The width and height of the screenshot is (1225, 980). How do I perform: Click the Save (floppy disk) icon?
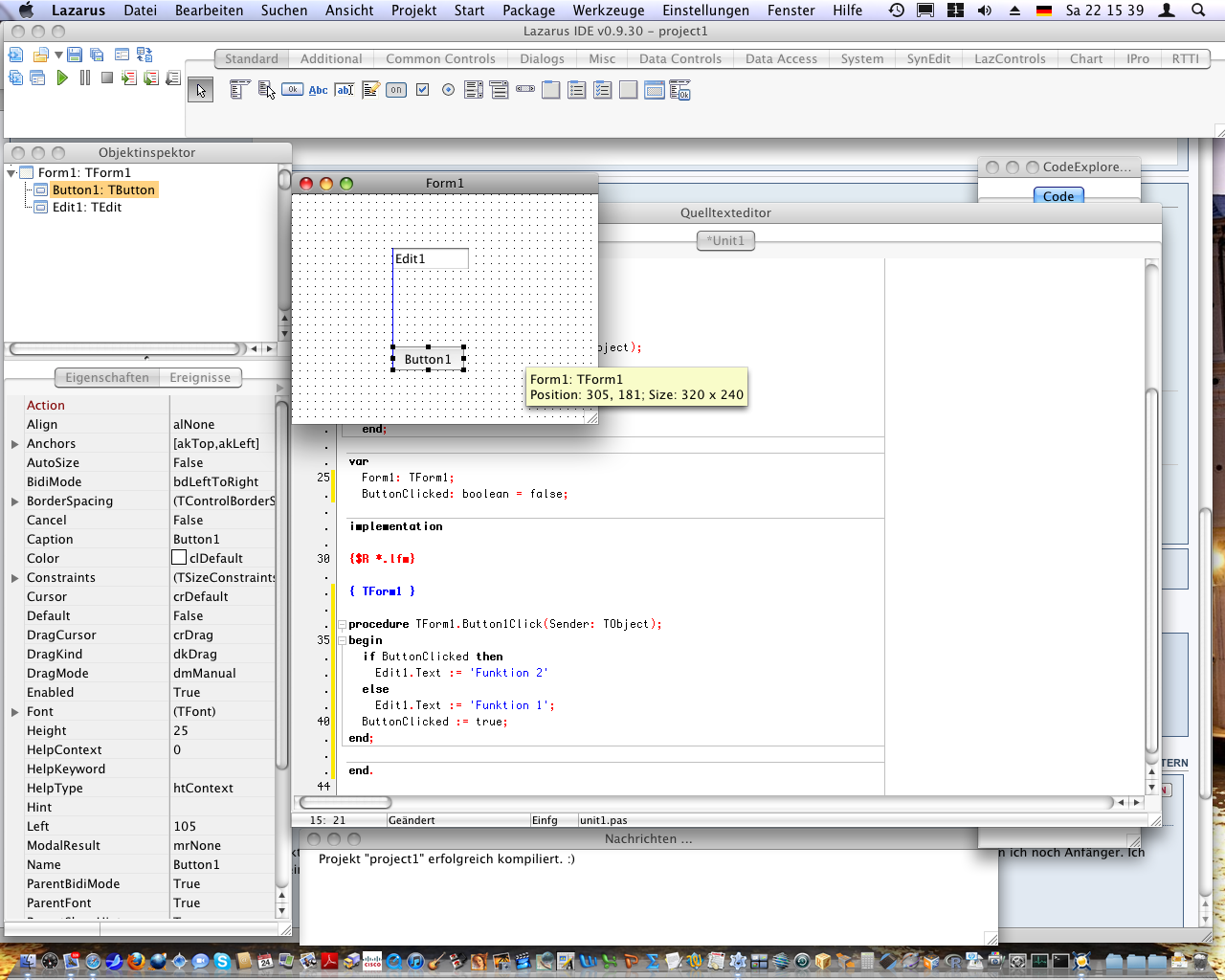click(75, 55)
